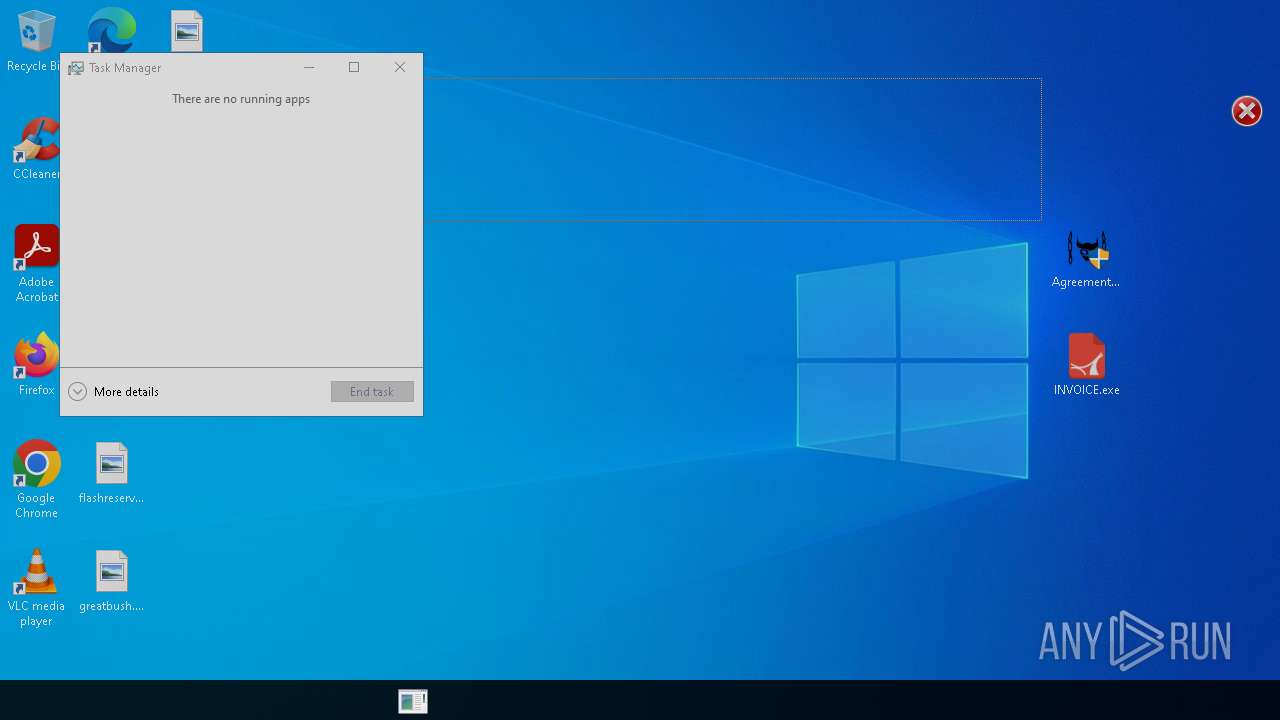Minimize the Task Manager window
Image resolution: width=1280 pixels, height=720 pixels.
click(309, 67)
